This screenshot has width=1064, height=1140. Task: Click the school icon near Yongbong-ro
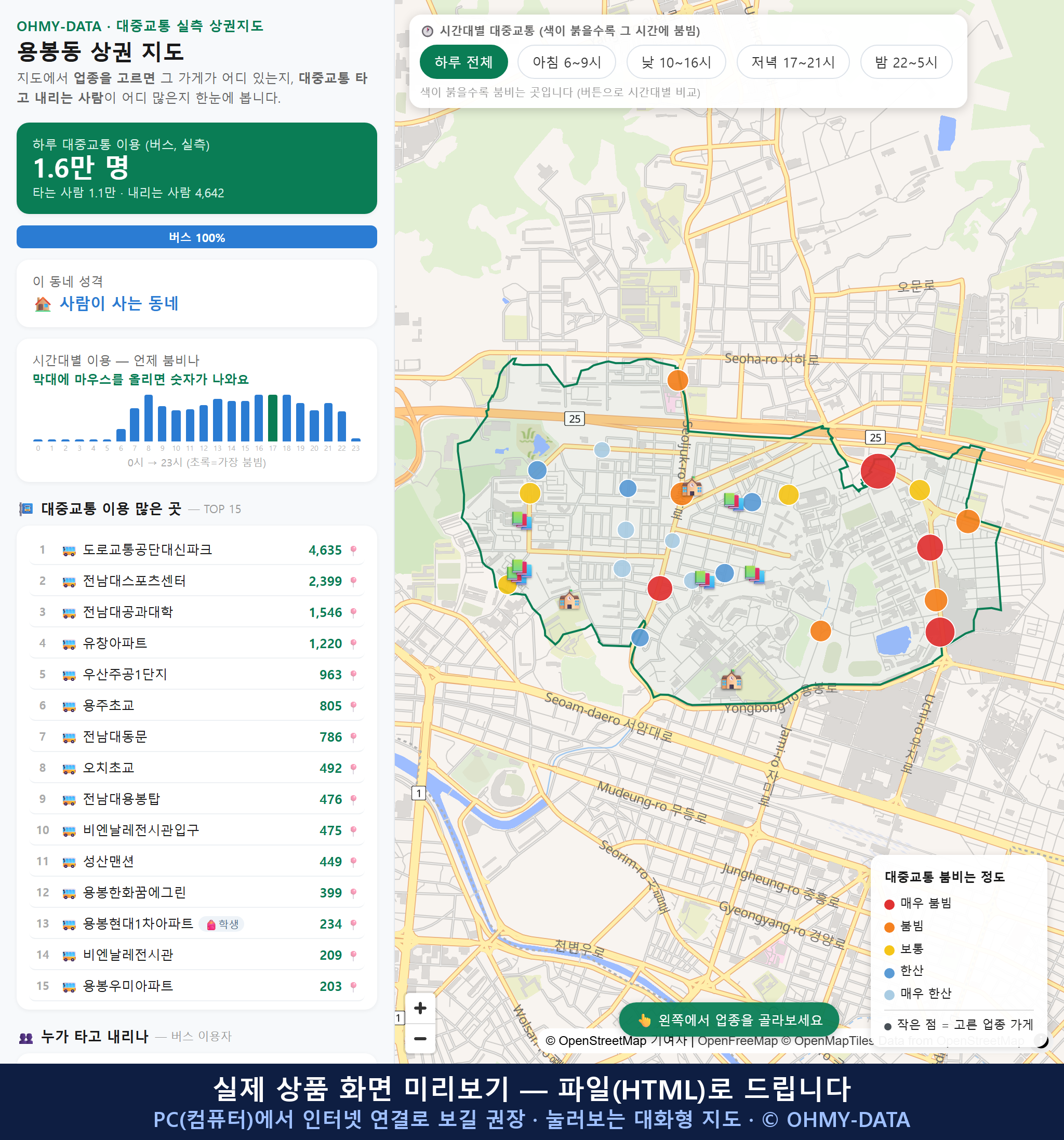click(731, 680)
